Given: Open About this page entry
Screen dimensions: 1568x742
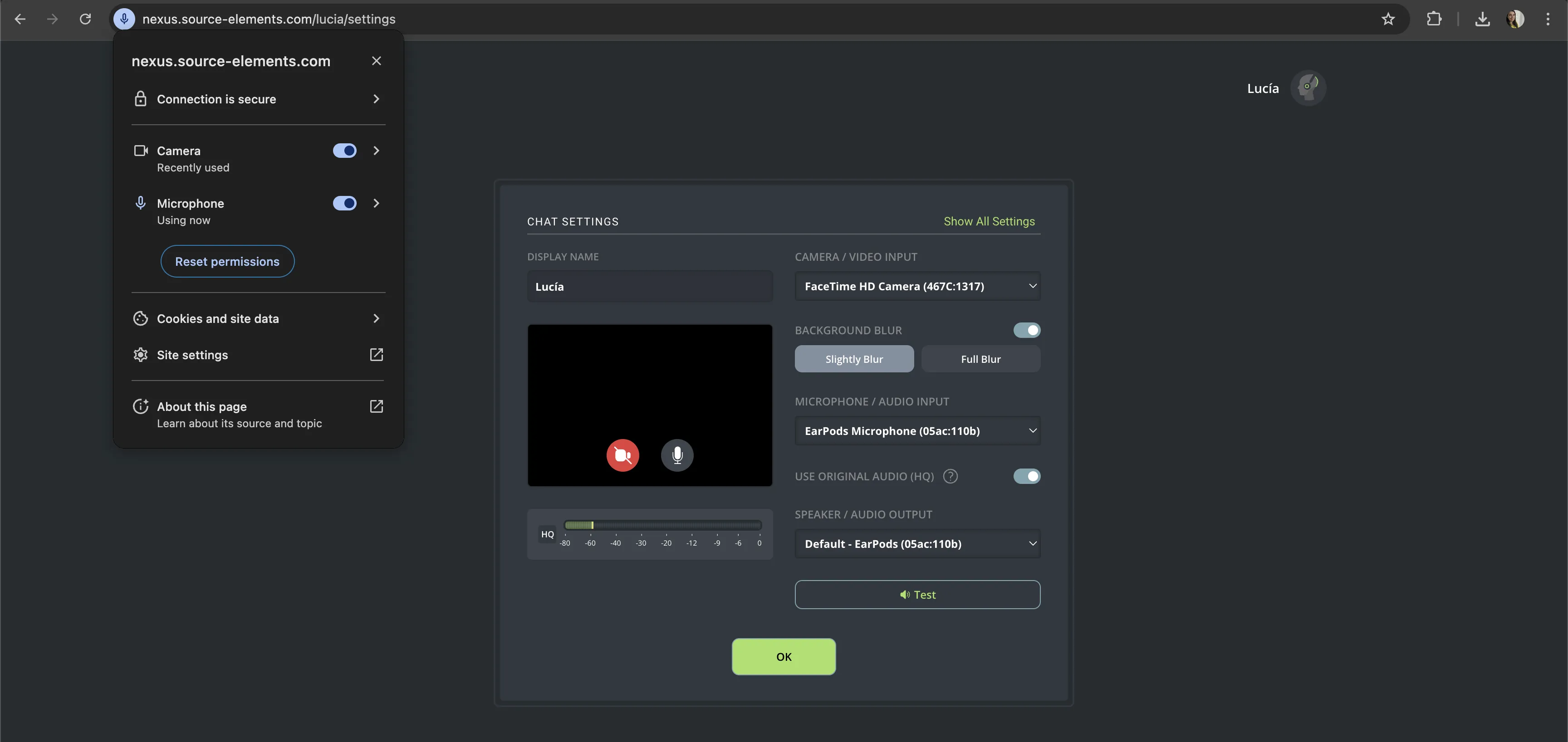Looking at the screenshot, I should 258,414.
